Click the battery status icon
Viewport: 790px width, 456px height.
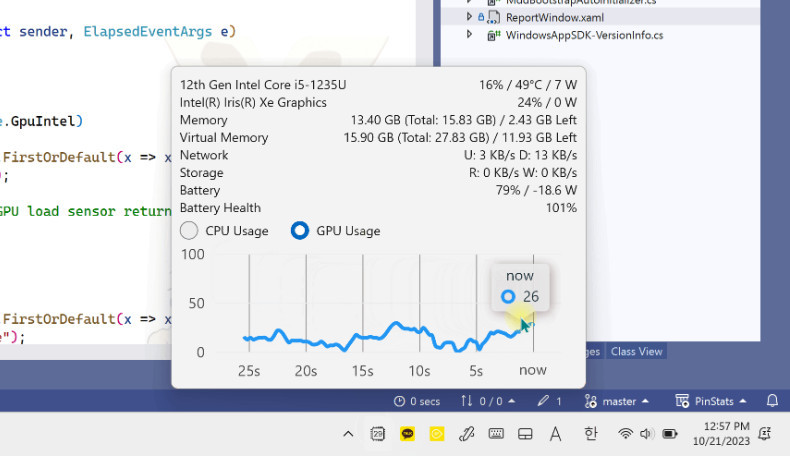click(670, 433)
